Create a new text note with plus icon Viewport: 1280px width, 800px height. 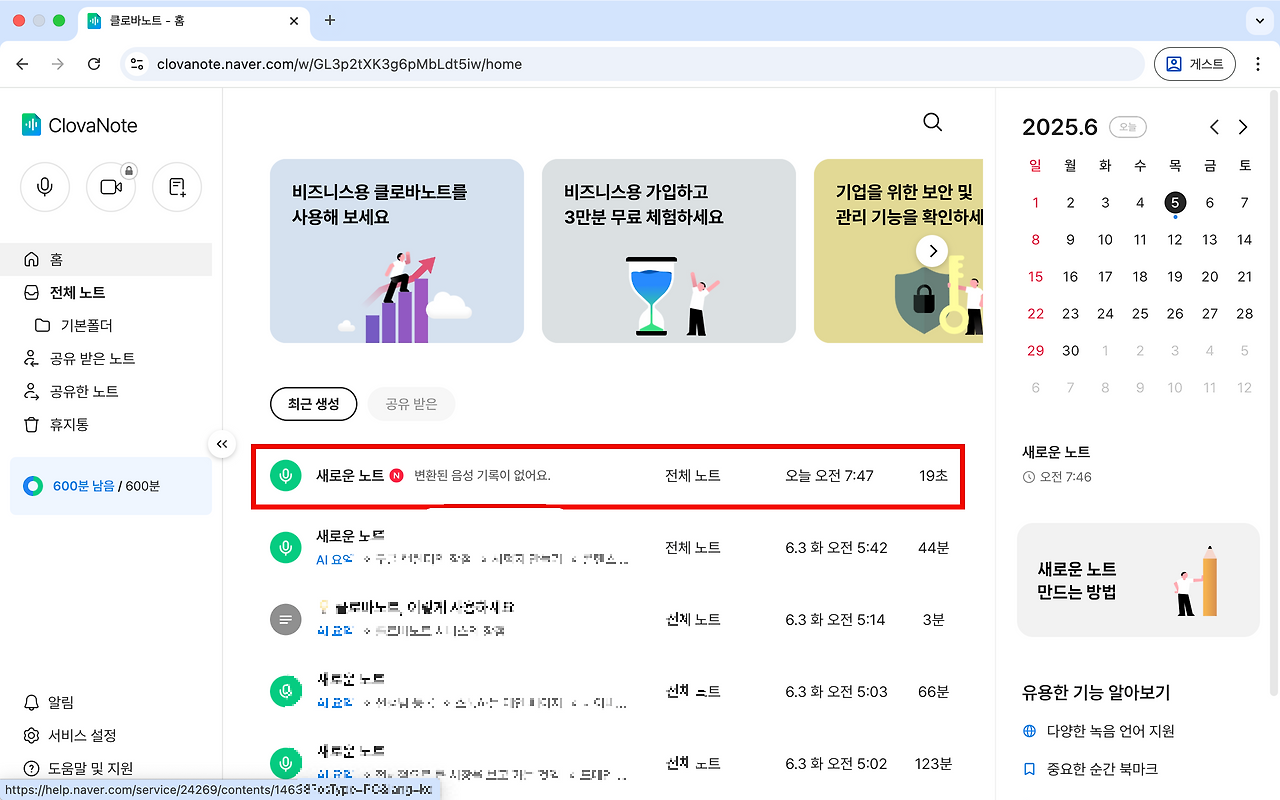tap(177, 187)
